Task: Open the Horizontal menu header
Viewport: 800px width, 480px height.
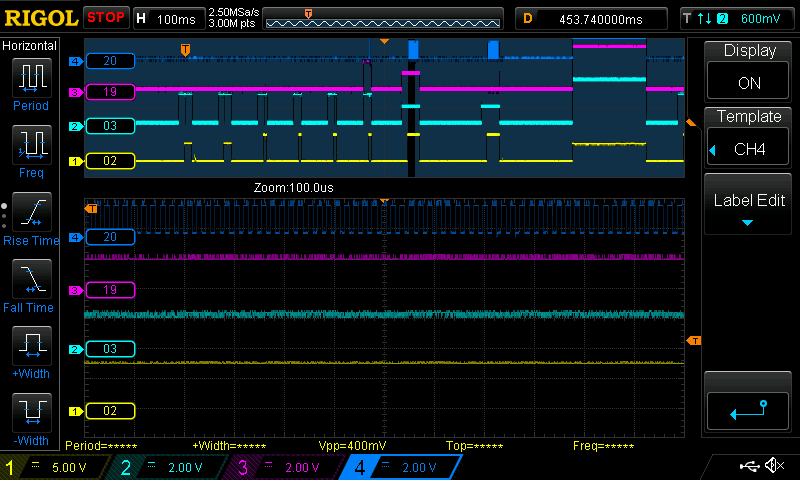Action: coord(30,46)
